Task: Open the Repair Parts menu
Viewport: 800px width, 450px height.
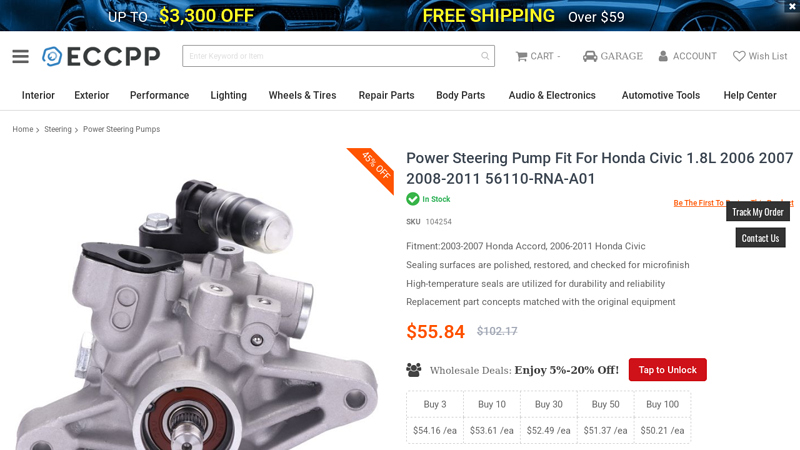Action: [x=386, y=95]
